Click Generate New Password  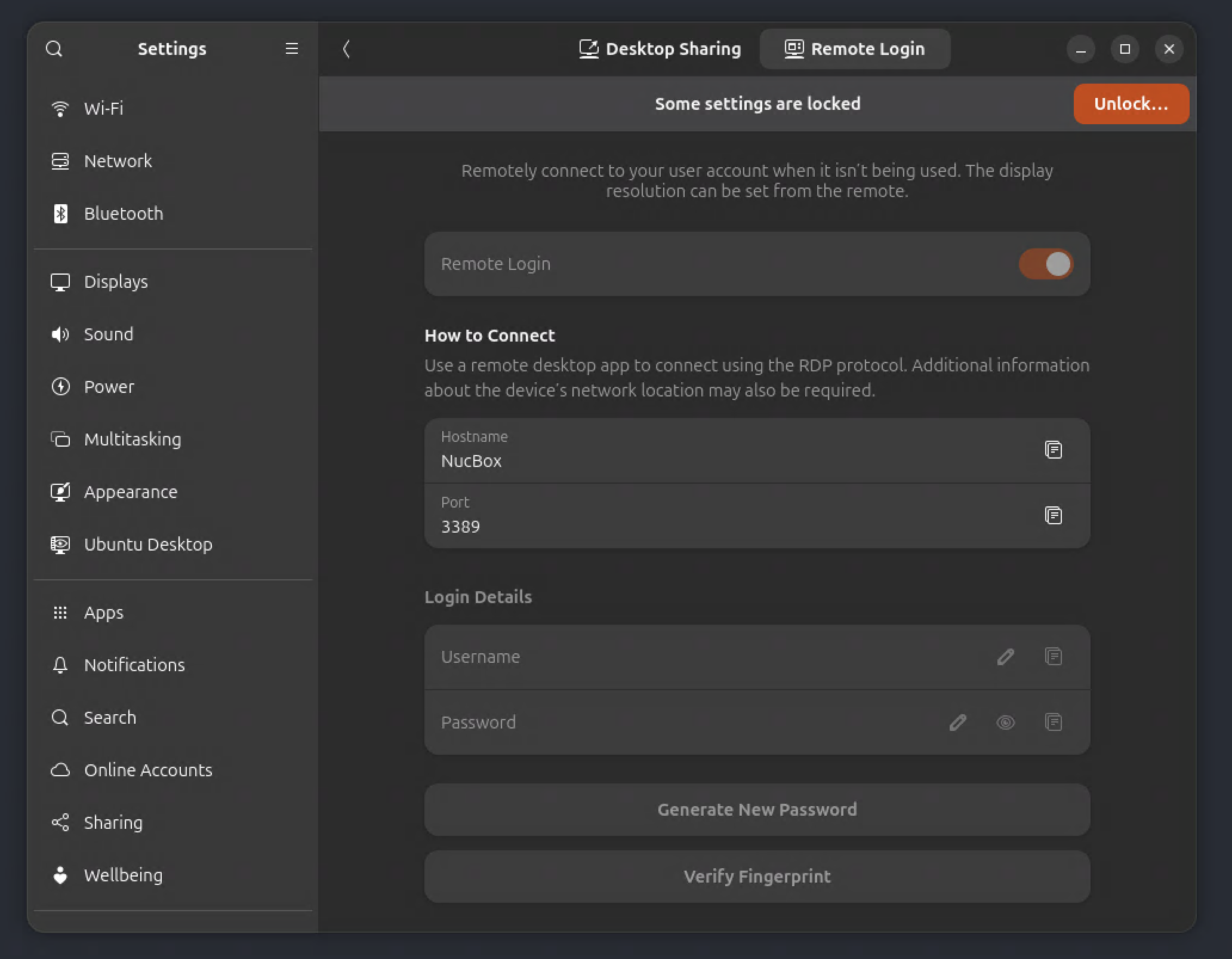pos(757,810)
